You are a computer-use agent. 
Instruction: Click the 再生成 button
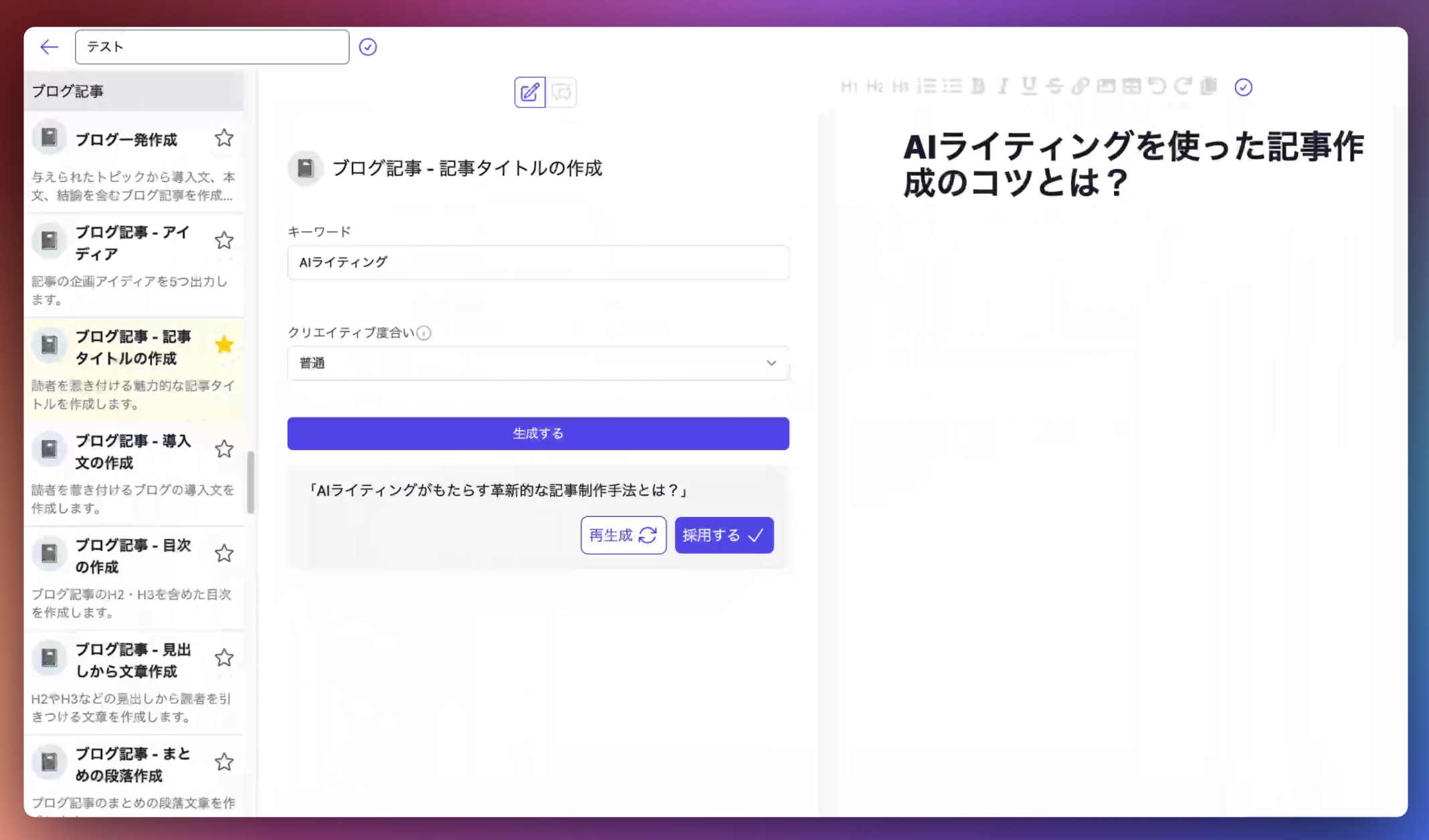623,535
